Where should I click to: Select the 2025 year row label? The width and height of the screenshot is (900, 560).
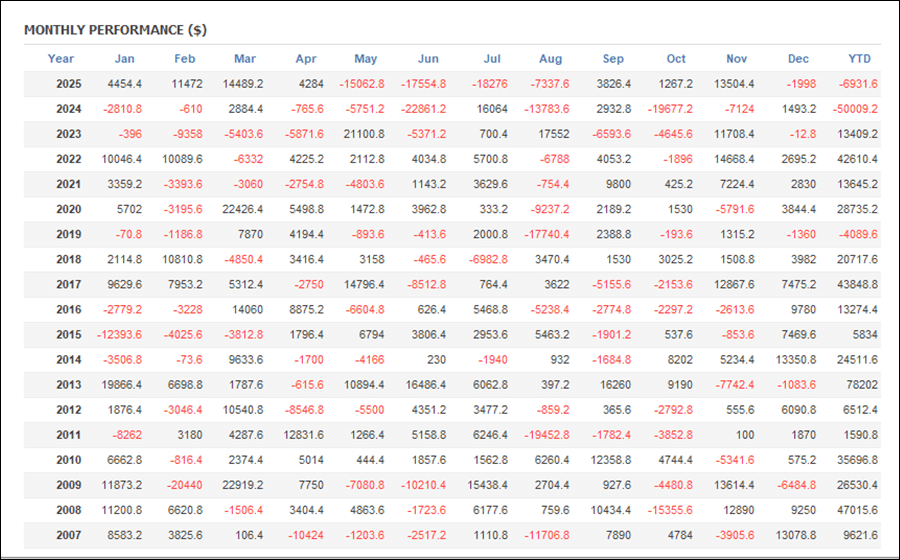[69, 84]
